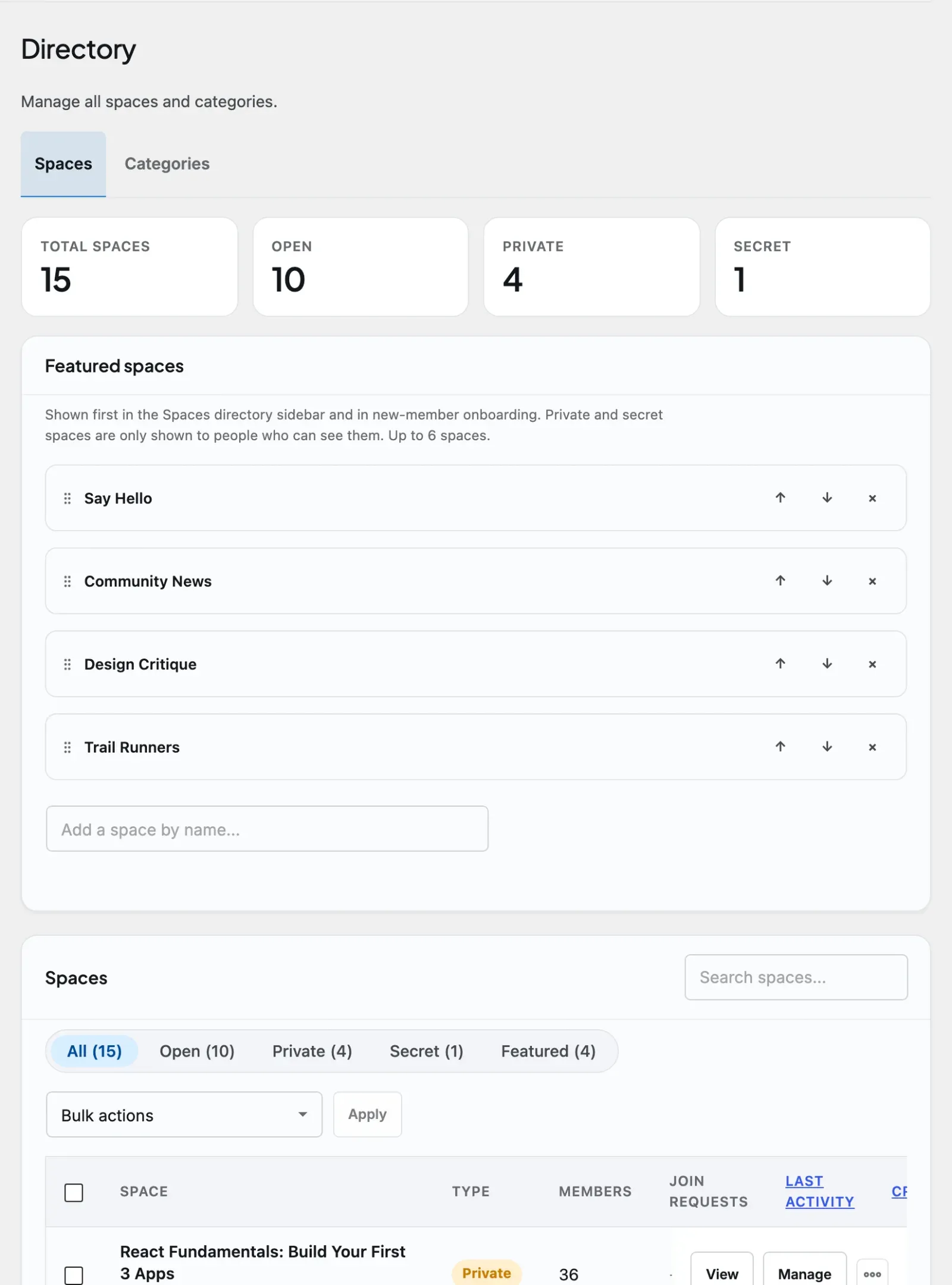Image resolution: width=952 pixels, height=1285 pixels.
Task: Filter spaces by Open (10)
Action: 197,1051
